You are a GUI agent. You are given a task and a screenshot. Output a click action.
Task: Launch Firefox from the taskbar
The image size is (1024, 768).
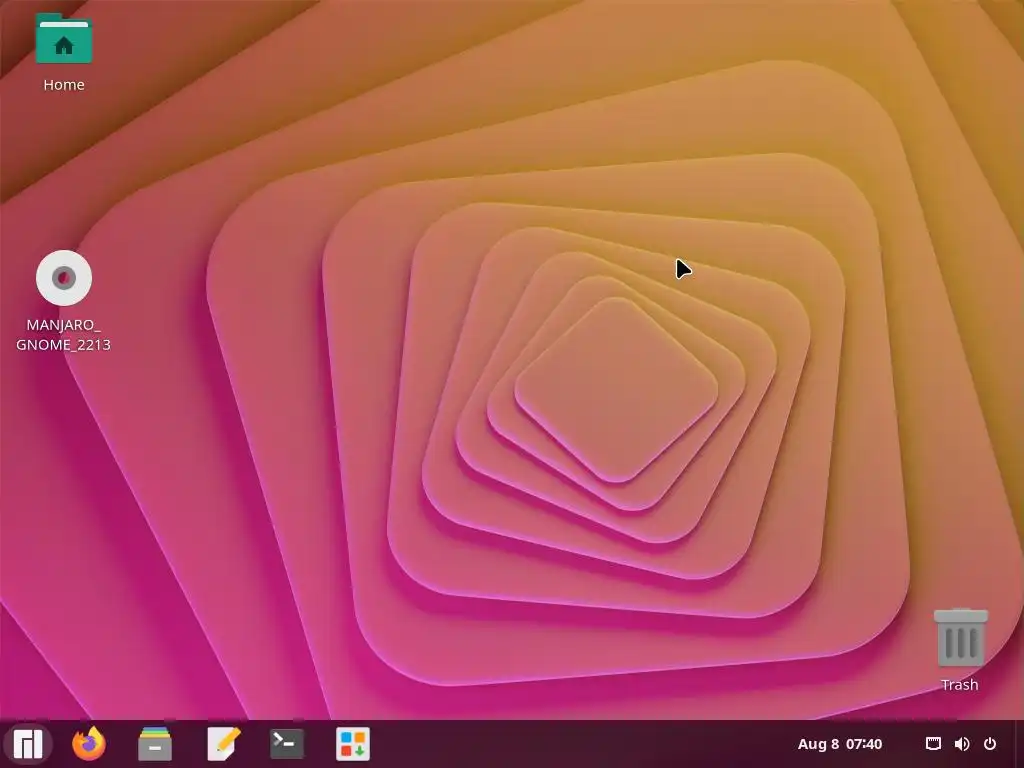tap(89, 744)
